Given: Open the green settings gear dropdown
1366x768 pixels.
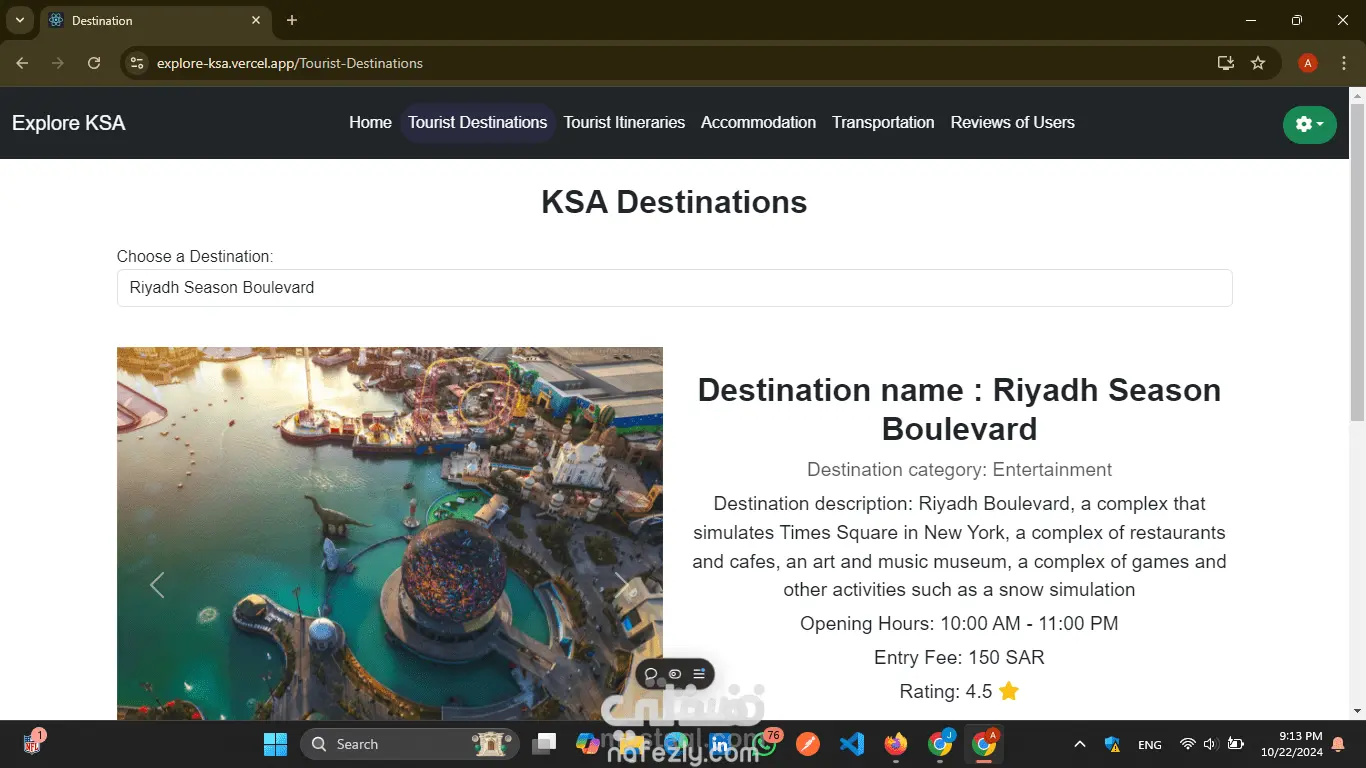Looking at the screenshot, I should pyautogui.click(x=1309, y=124).
